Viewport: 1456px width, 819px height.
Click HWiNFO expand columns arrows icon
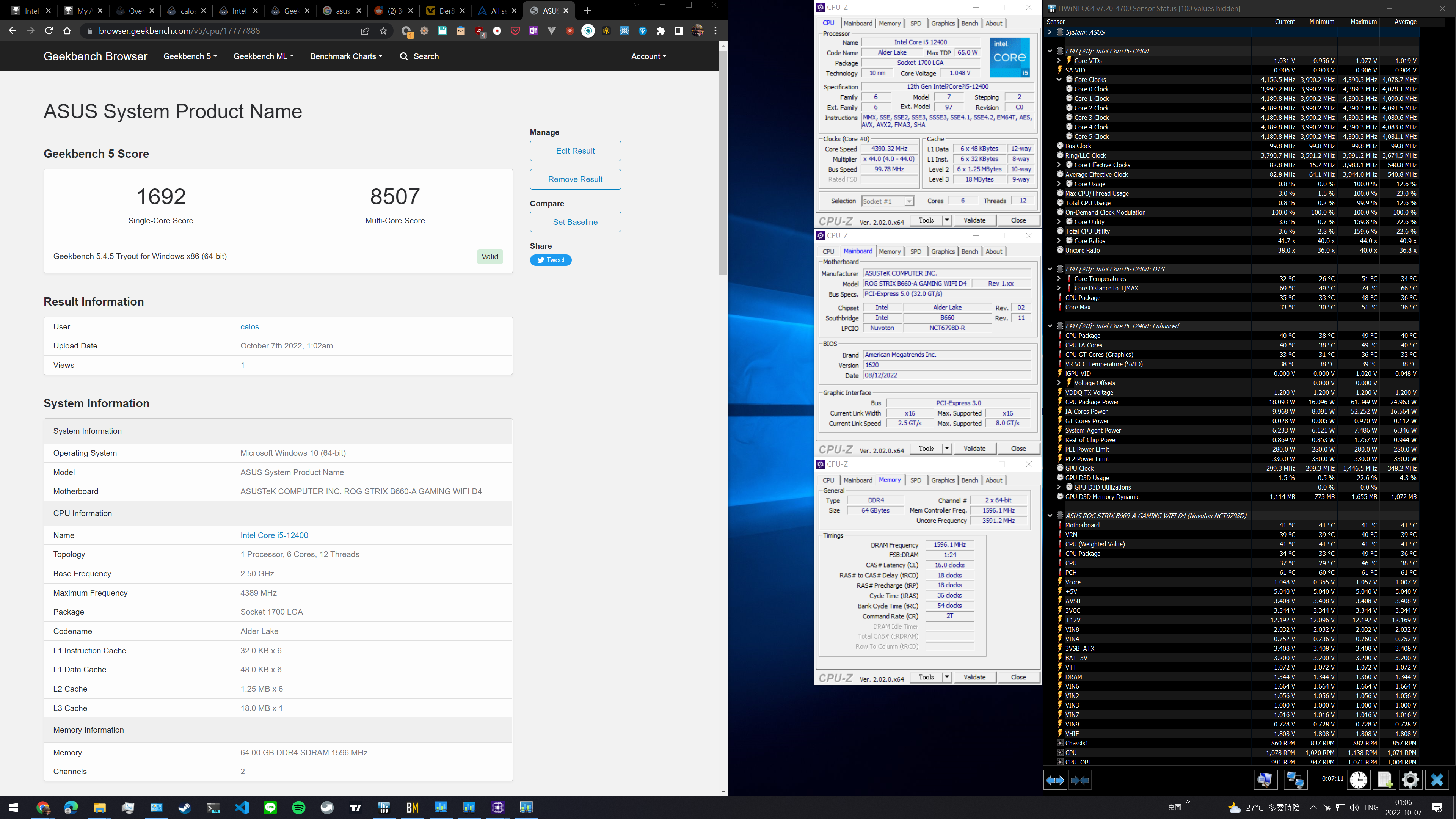1055,780
